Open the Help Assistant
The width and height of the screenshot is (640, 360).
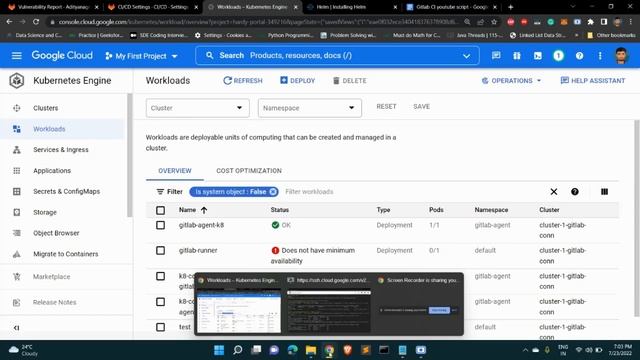point(593,81)
